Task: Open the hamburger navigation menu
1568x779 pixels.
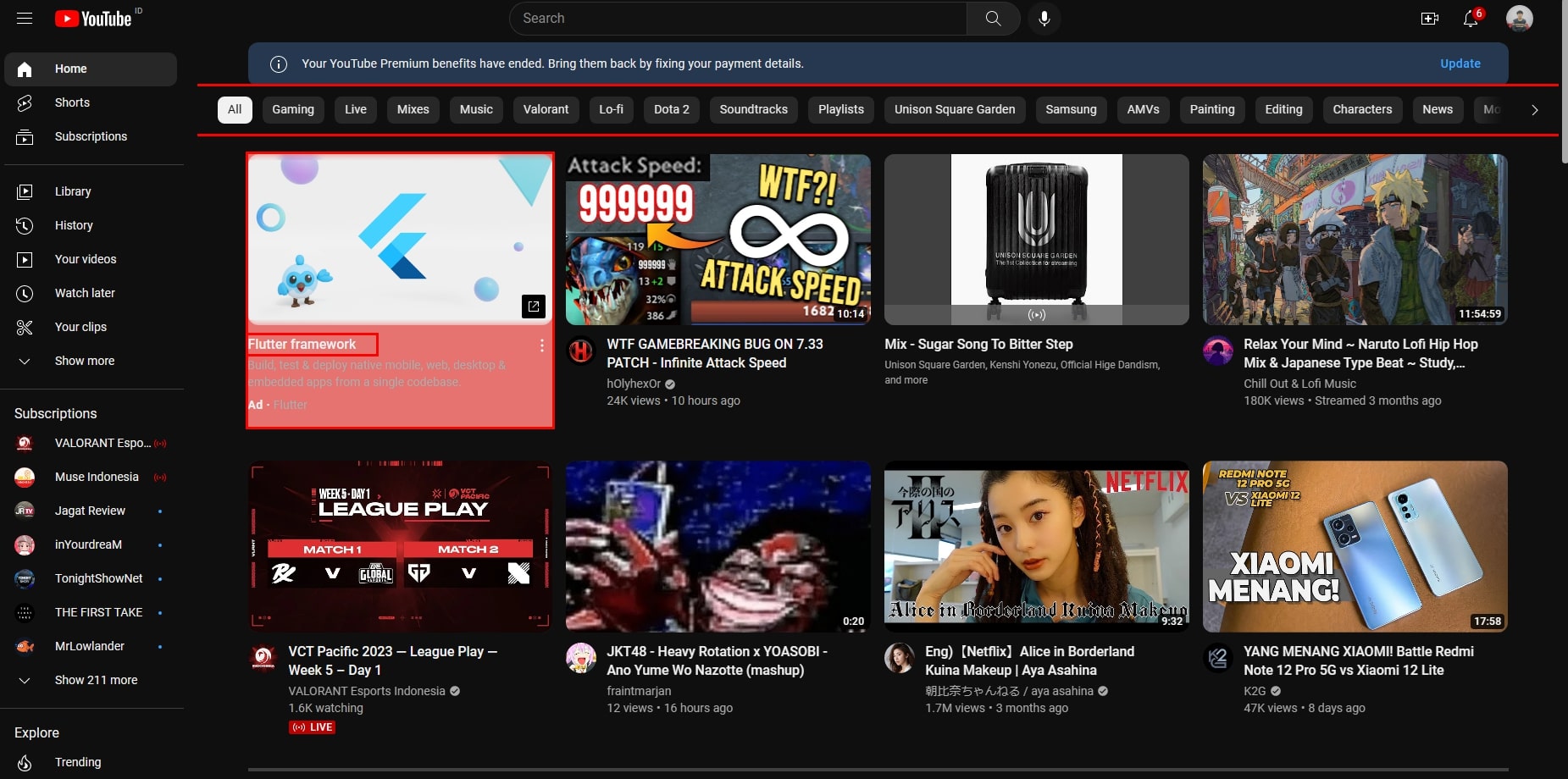Action: pos(24,18)
